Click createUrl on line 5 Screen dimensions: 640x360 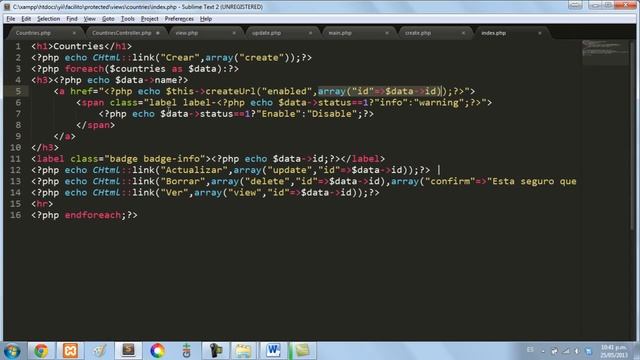pos(231,91)
